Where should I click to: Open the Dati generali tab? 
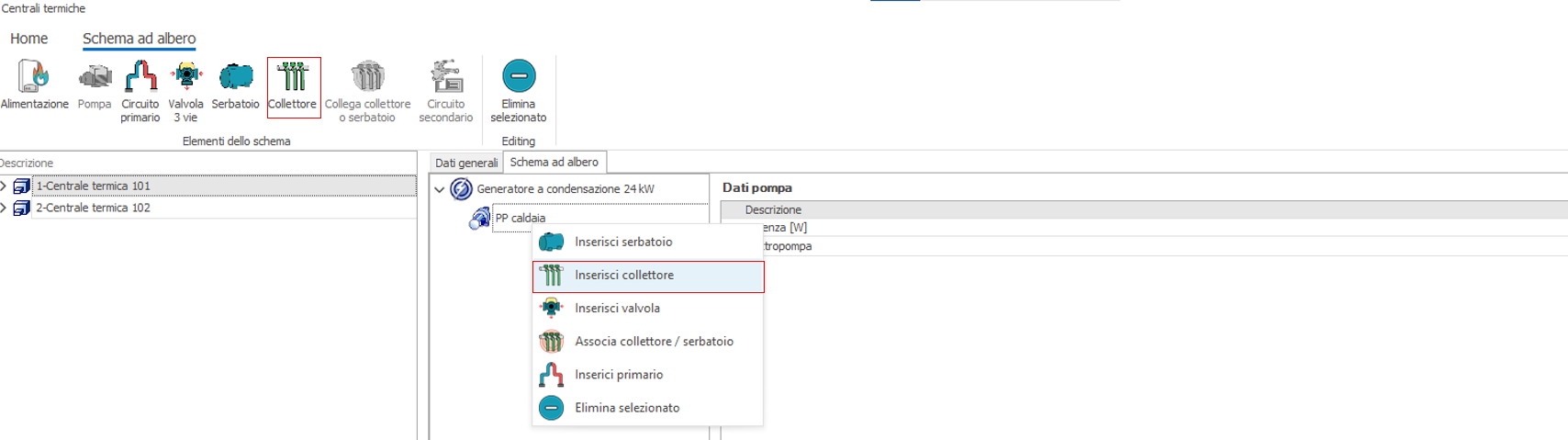466,163
